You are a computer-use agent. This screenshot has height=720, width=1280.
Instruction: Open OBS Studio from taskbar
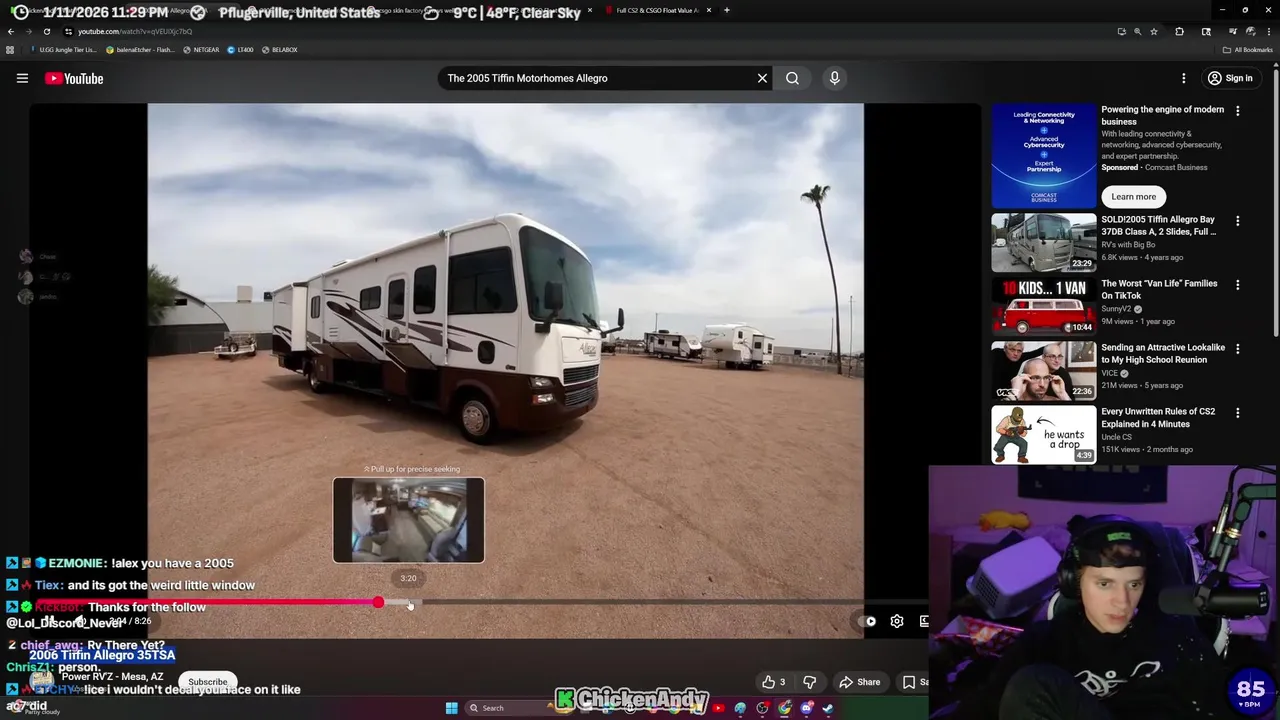[763, 708]
